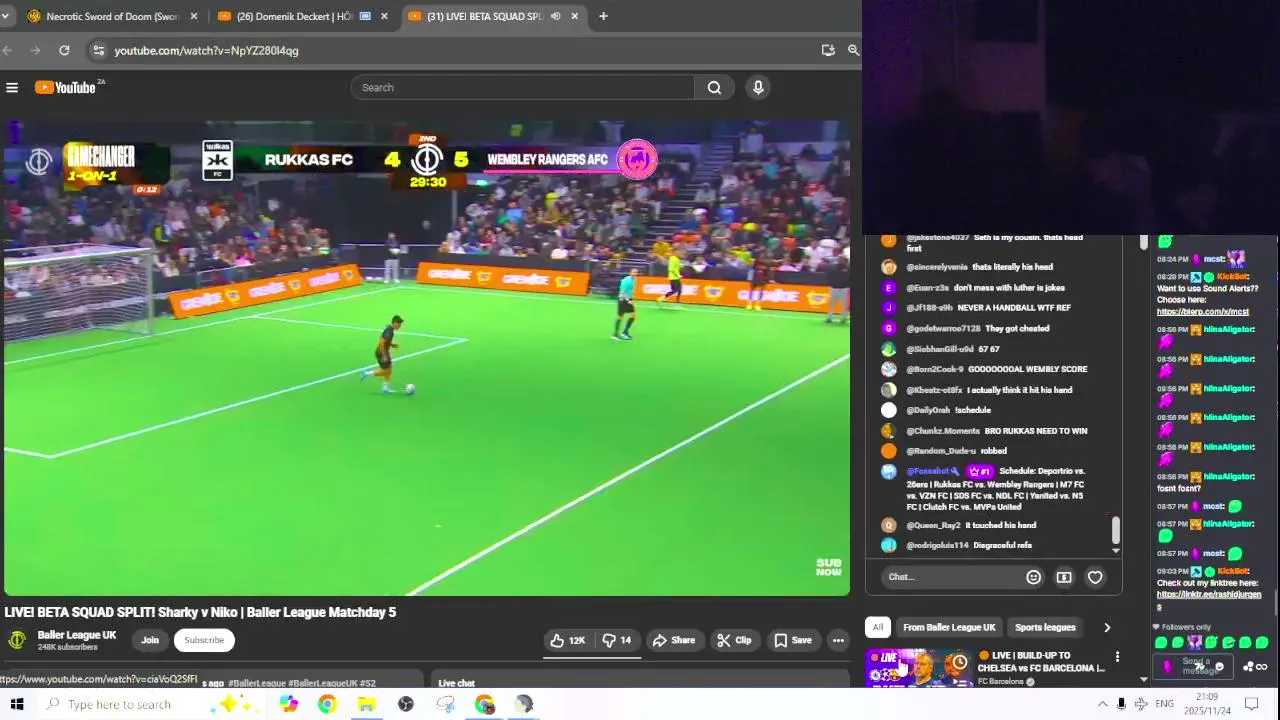
Task: Open the site information icon in the address bar
Action: coord(97,50)
